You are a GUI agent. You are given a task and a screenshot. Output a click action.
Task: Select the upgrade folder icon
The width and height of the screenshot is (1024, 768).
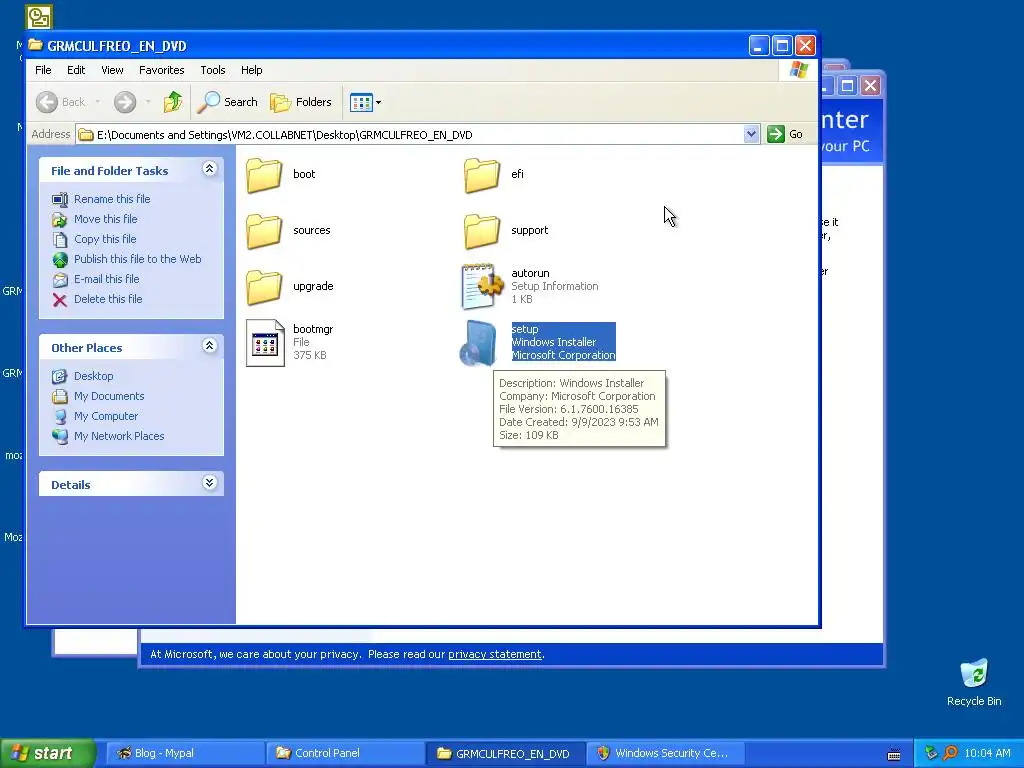(264, 287)
